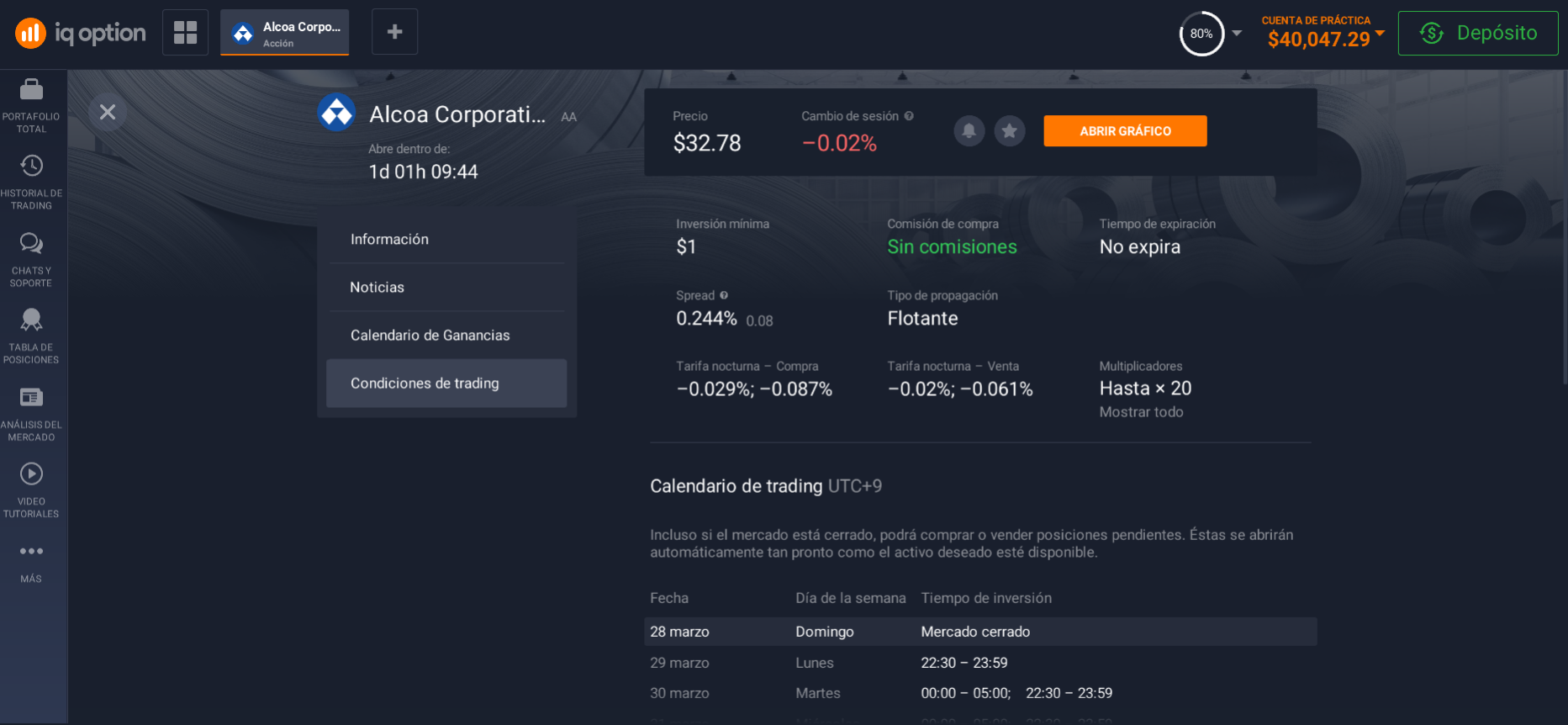This screenshot has height=725, width=1568.
Task: Click the Flotante spread type value
Action: click(922, 319)
